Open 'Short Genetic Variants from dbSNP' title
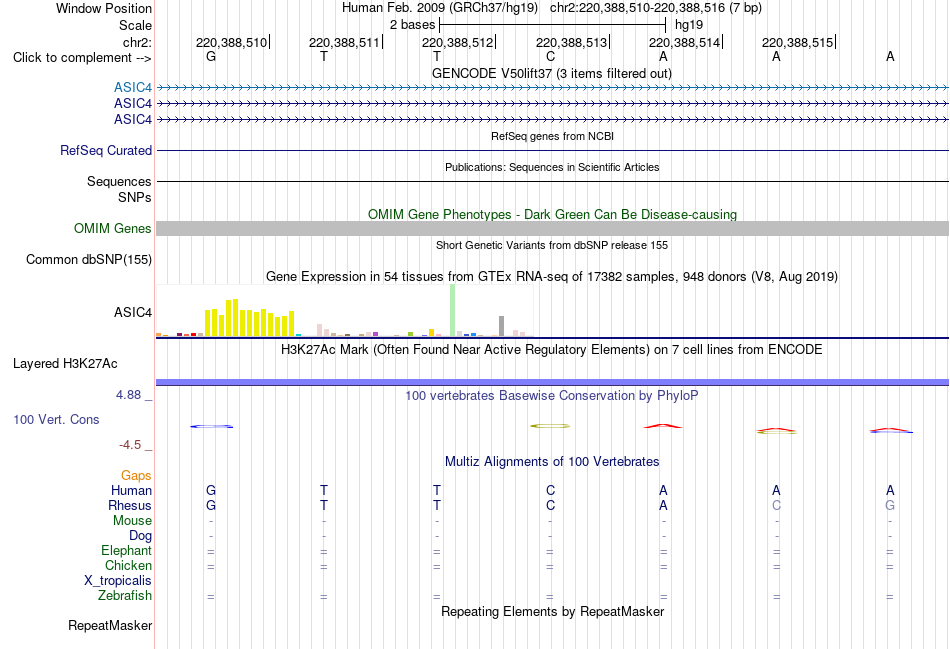Image resolution: width=950 pixels, height=649 pixels. pos(552,245)
